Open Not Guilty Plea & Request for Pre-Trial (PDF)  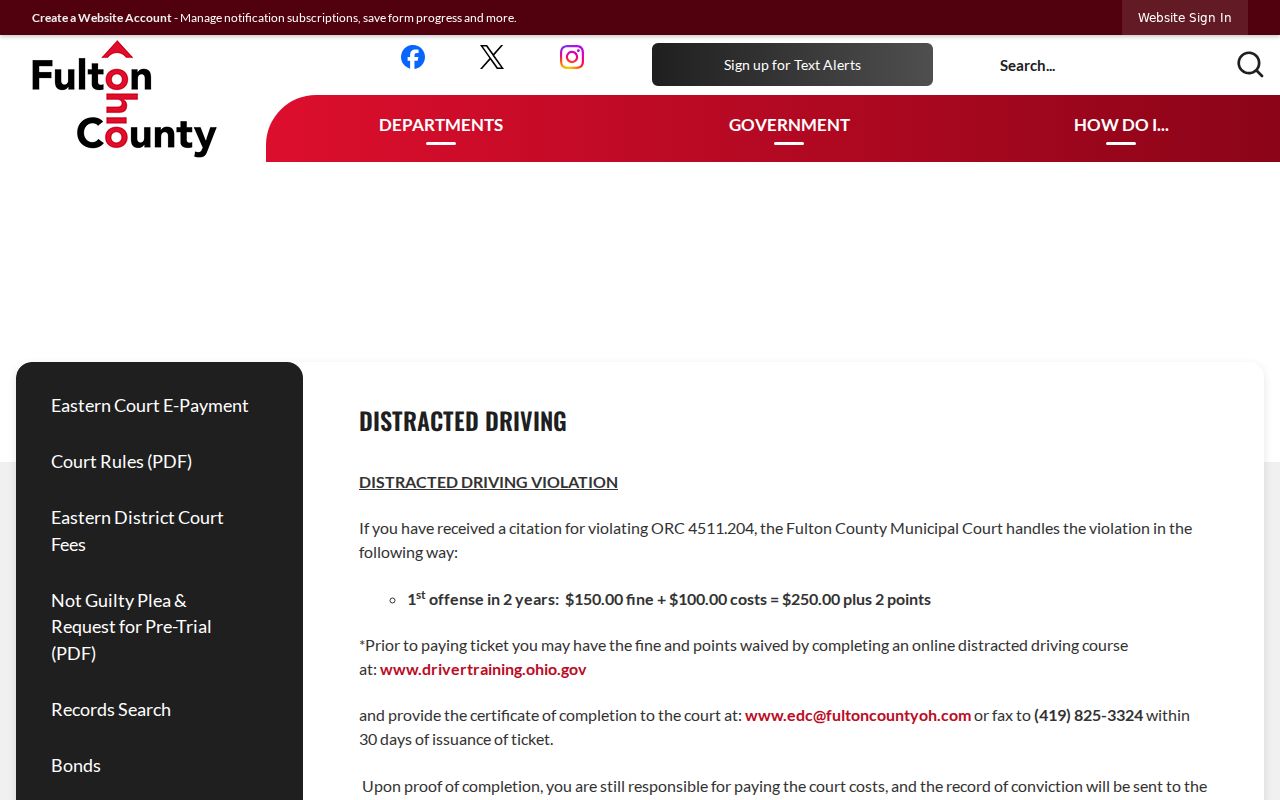(x=131, y=627)
